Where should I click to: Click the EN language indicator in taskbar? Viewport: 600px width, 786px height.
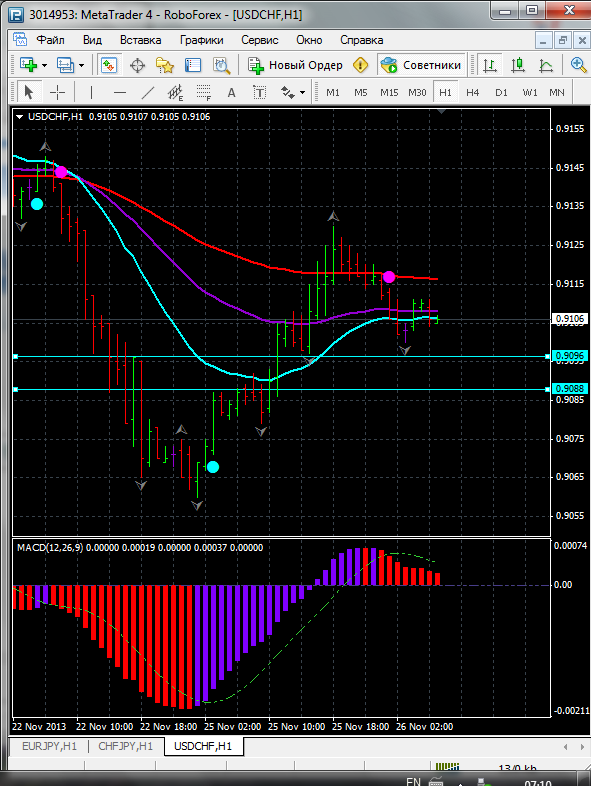pyautogui.click(x=413, y=781)
